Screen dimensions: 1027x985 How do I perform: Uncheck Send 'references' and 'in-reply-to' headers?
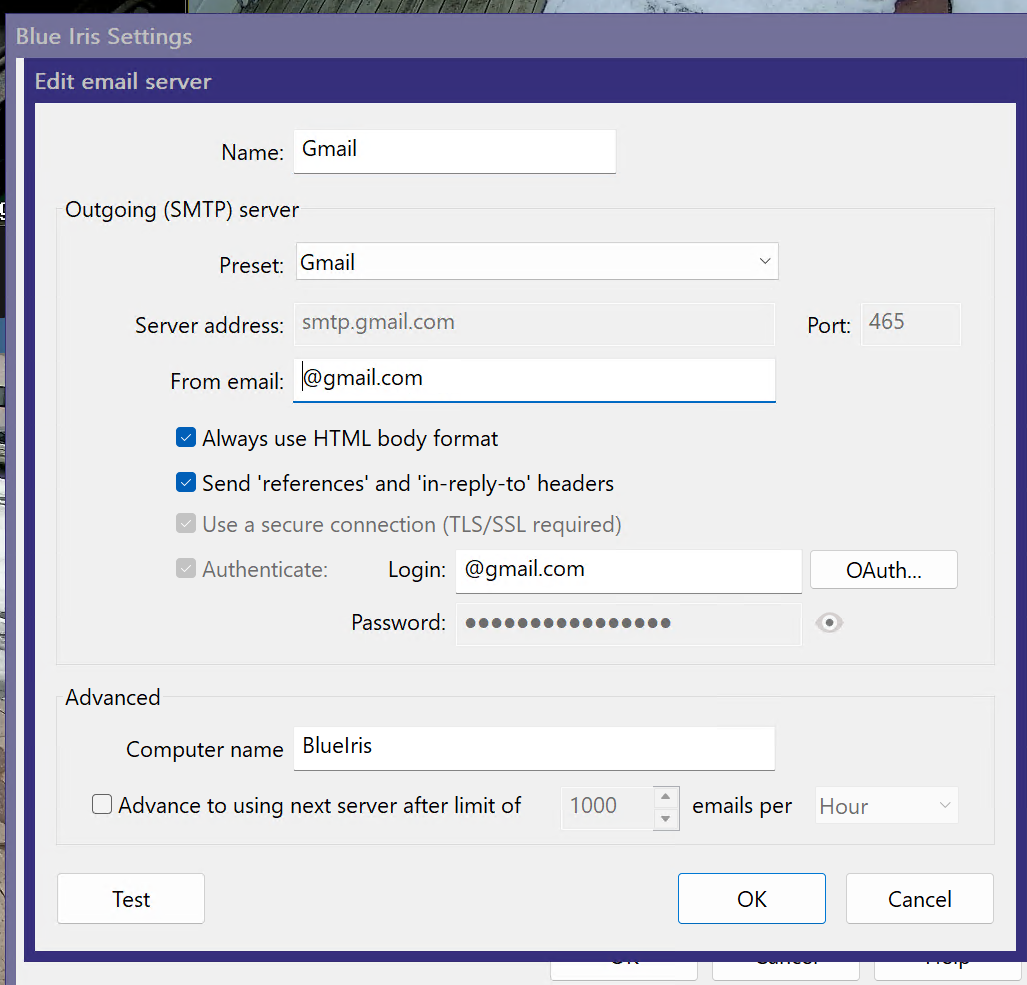tap(186, 483)
